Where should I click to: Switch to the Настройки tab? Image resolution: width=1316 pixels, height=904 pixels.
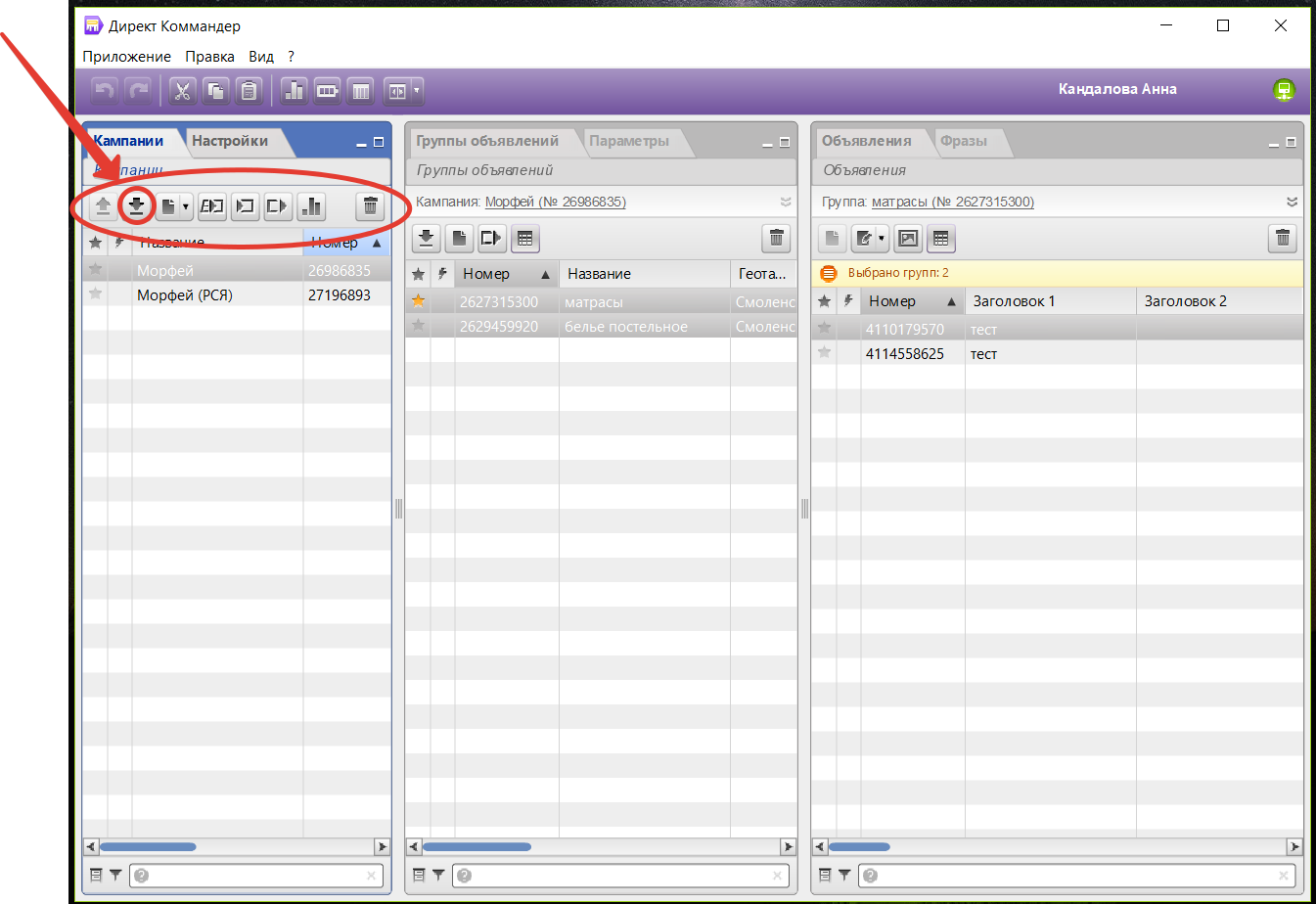(230, 141)
